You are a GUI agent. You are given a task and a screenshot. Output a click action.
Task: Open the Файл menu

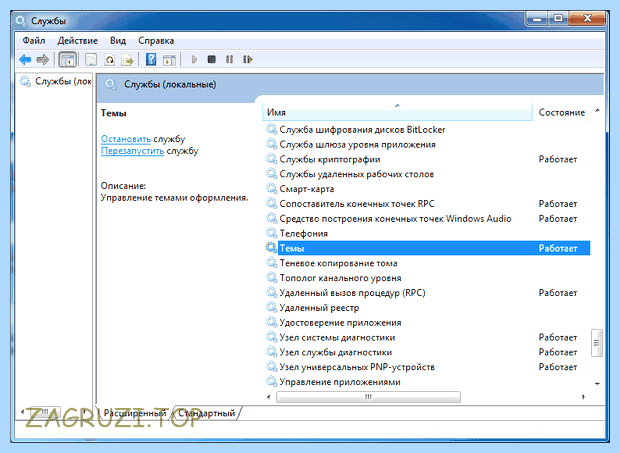click(x=34, y=41)
